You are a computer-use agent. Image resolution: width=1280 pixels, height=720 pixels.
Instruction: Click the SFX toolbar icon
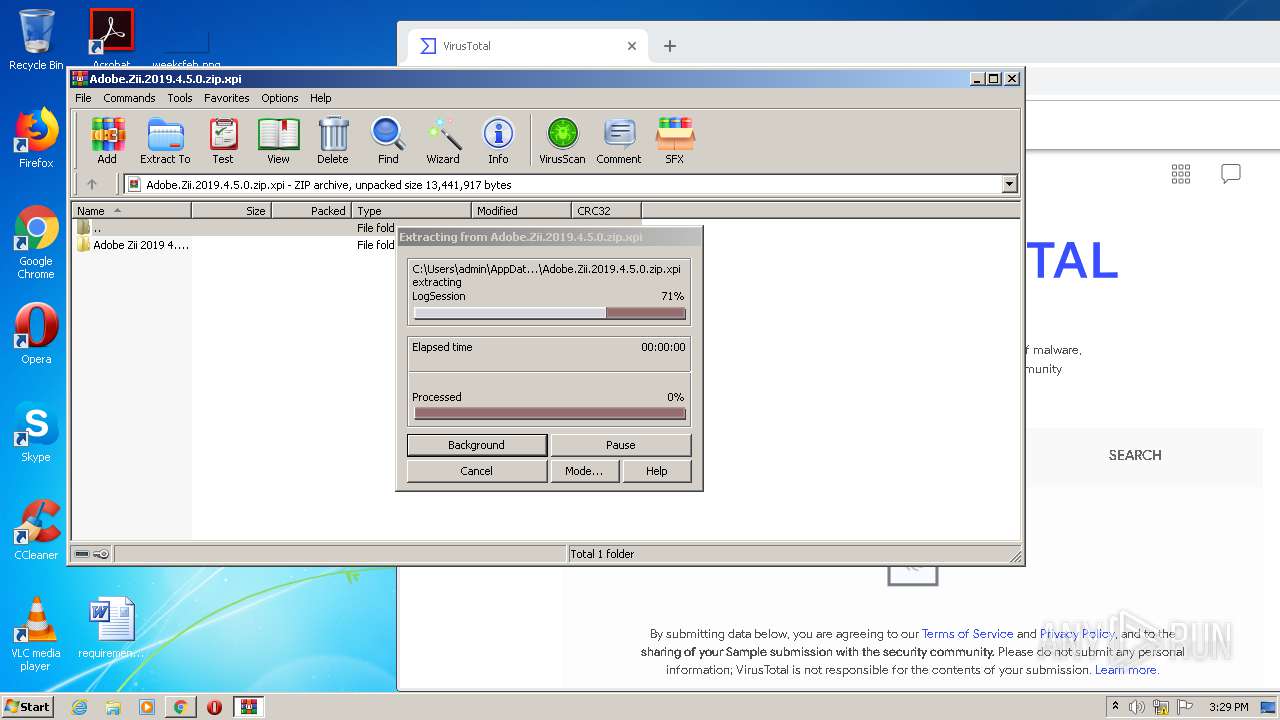(x=675, y=140)
